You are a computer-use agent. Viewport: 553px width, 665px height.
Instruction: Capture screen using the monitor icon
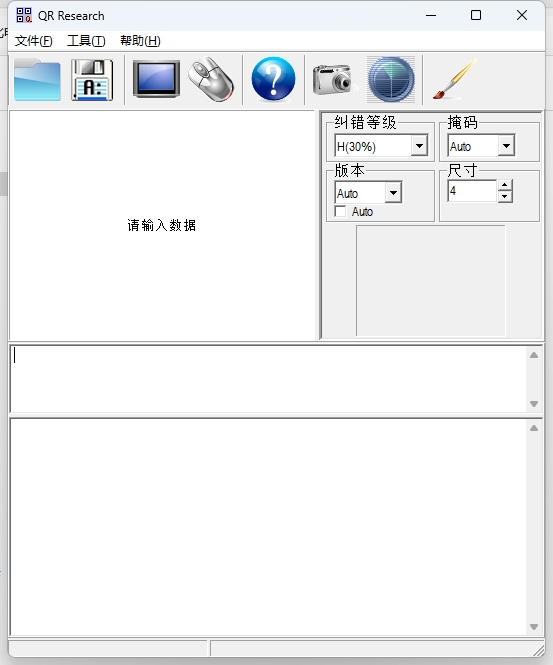pyautogui.click(x=156, y=79)
